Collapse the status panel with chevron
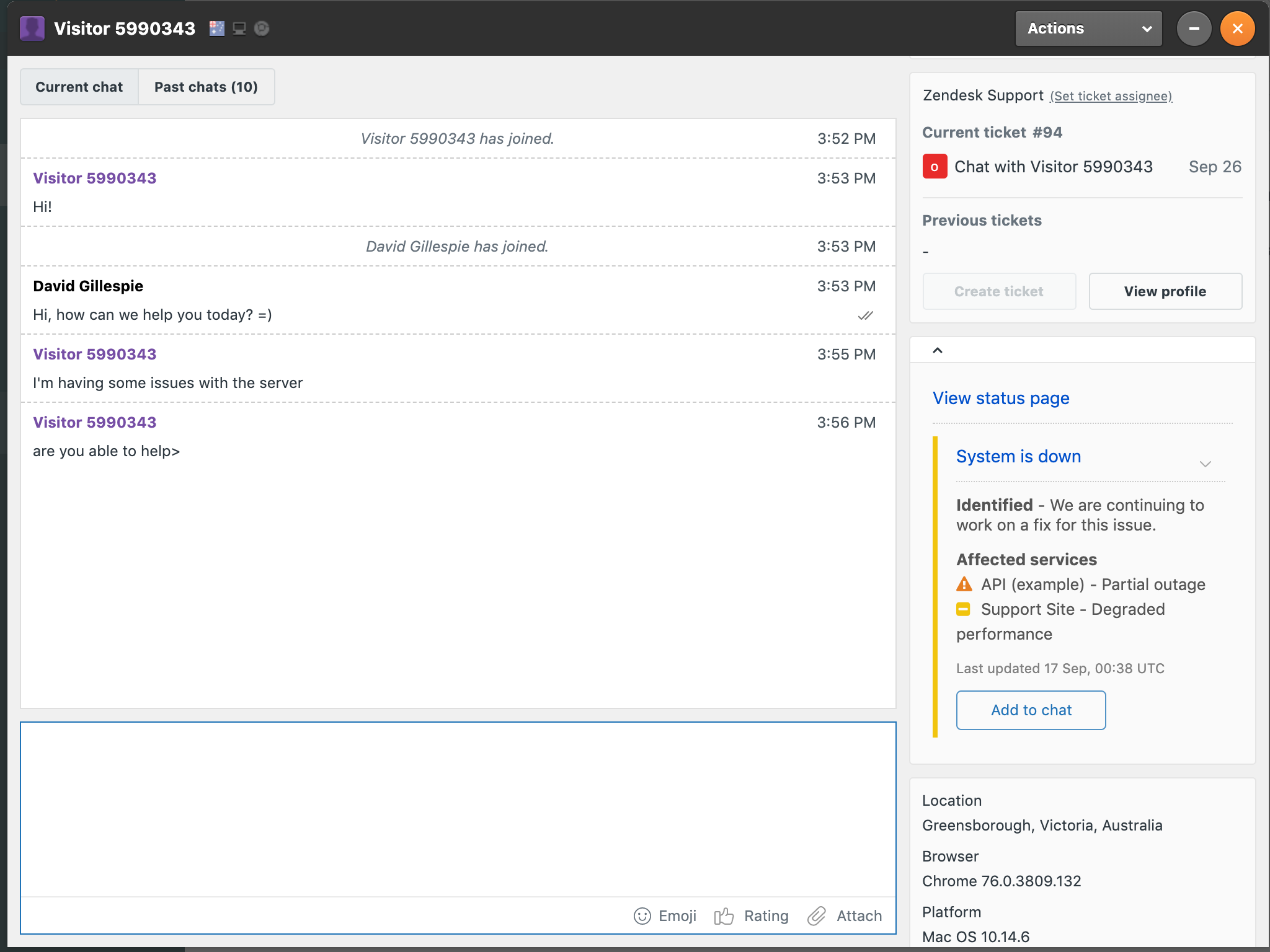 (x=938, y=351)
